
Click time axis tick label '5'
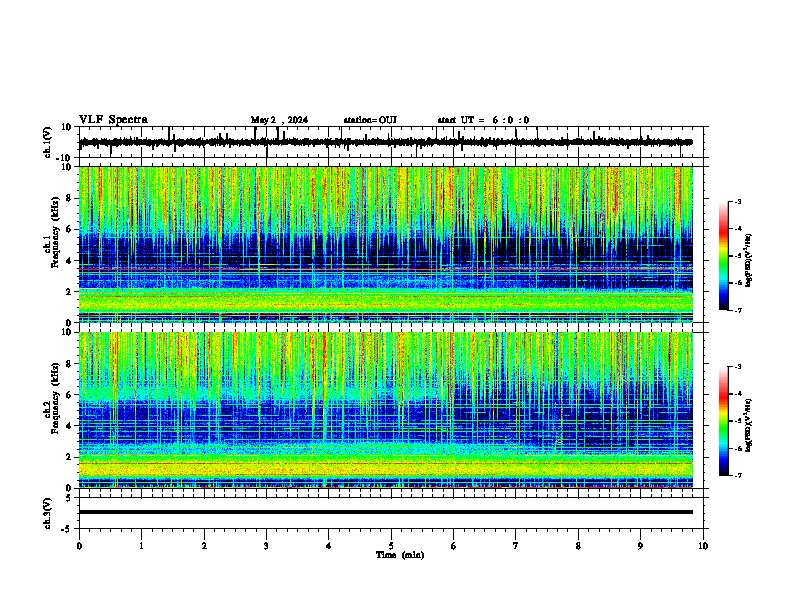click(391, 546)
